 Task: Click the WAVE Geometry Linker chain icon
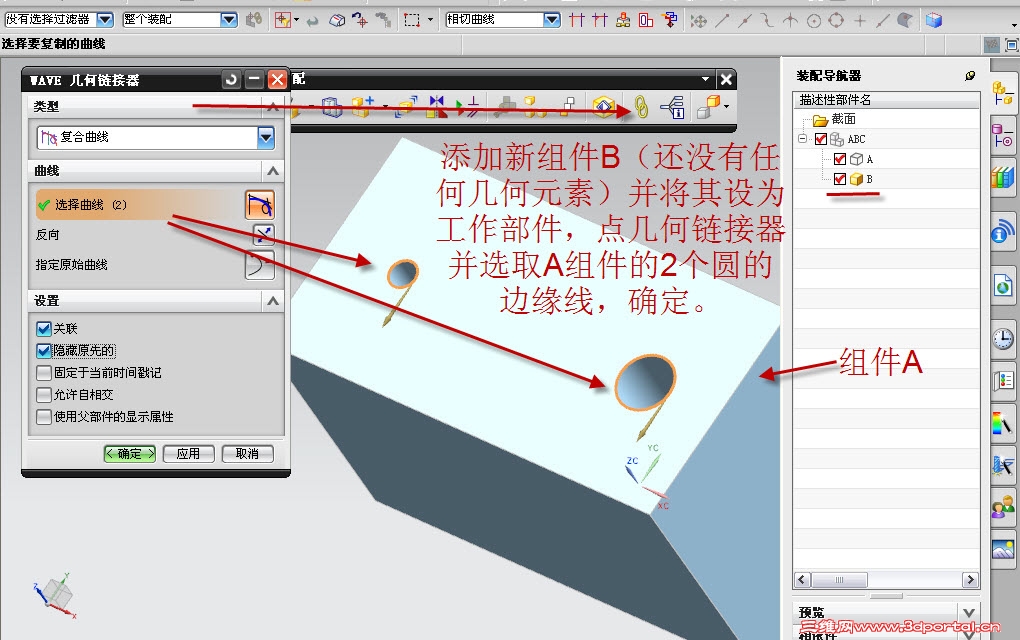641,107
